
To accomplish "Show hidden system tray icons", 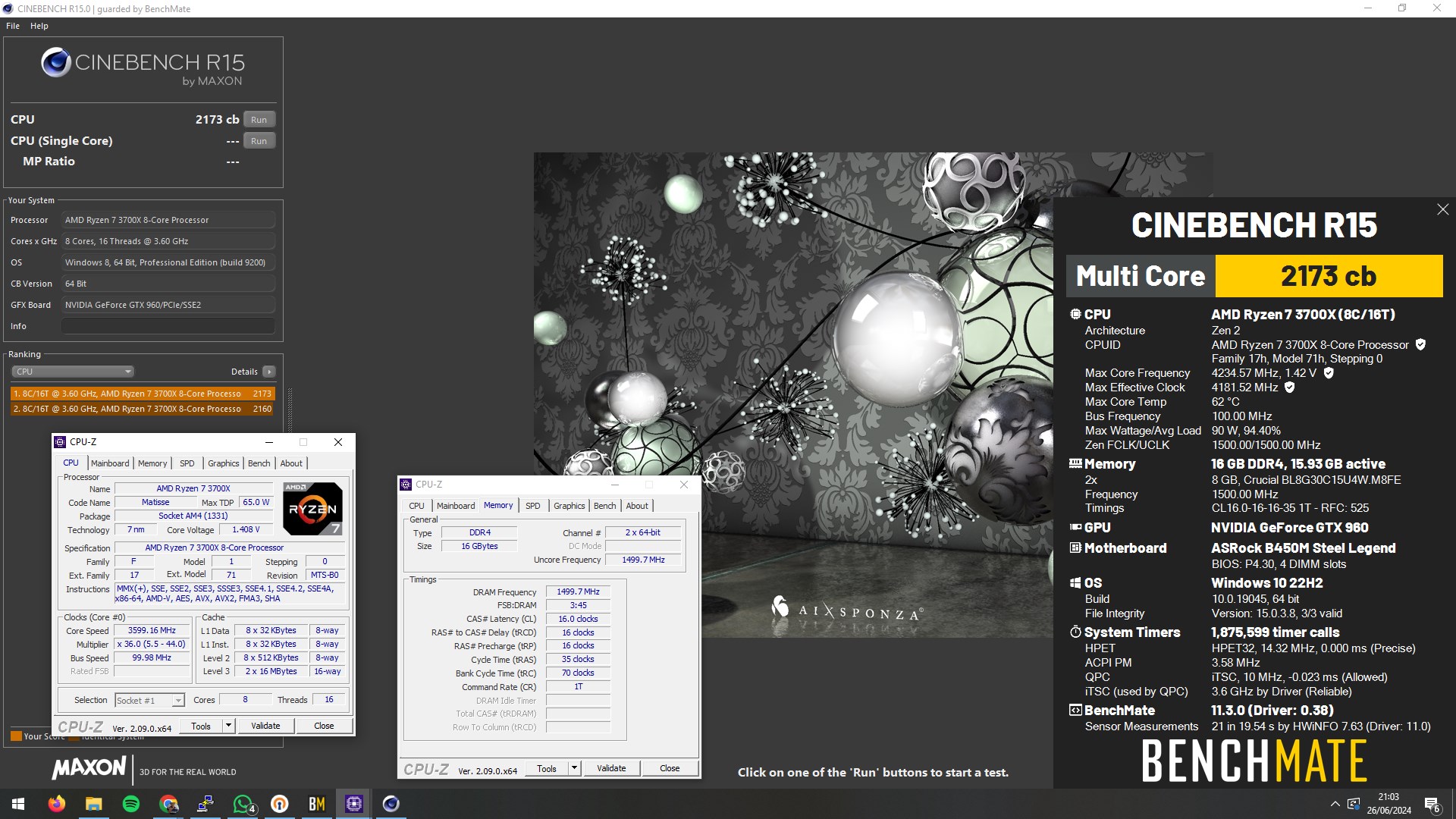I will 1335,804.
